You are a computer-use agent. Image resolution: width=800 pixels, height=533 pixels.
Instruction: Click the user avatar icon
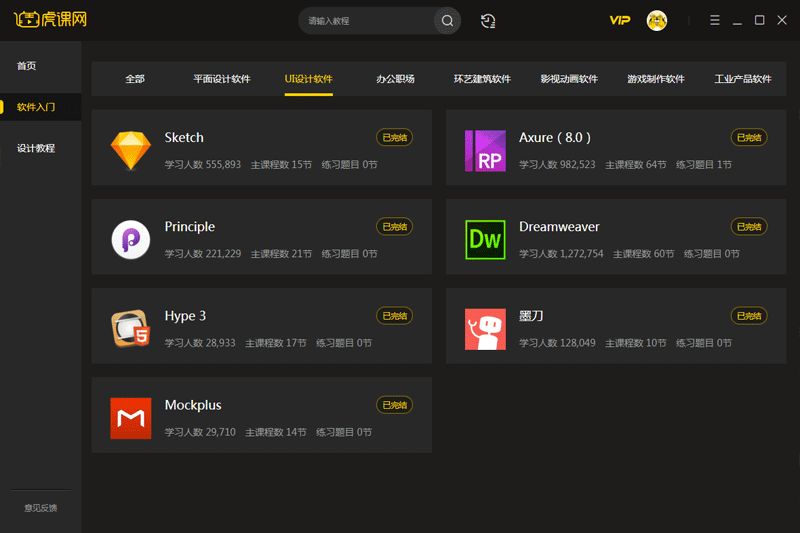(x=657, y=21)
